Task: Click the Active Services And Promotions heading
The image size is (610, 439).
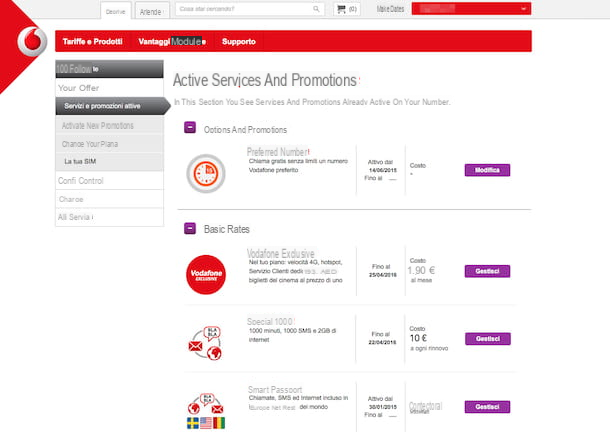Action: (x=266, y=80)
